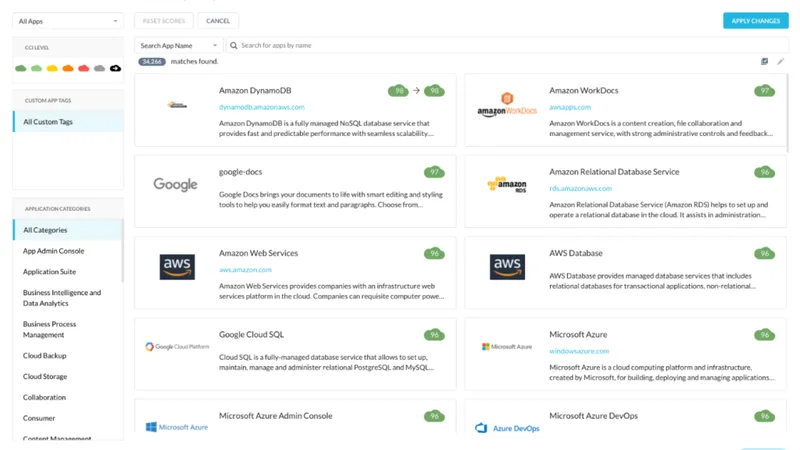The width and height of the screenshot is (800, 450).
Task: Select All Custom Tags
Action: pos(68,122)
